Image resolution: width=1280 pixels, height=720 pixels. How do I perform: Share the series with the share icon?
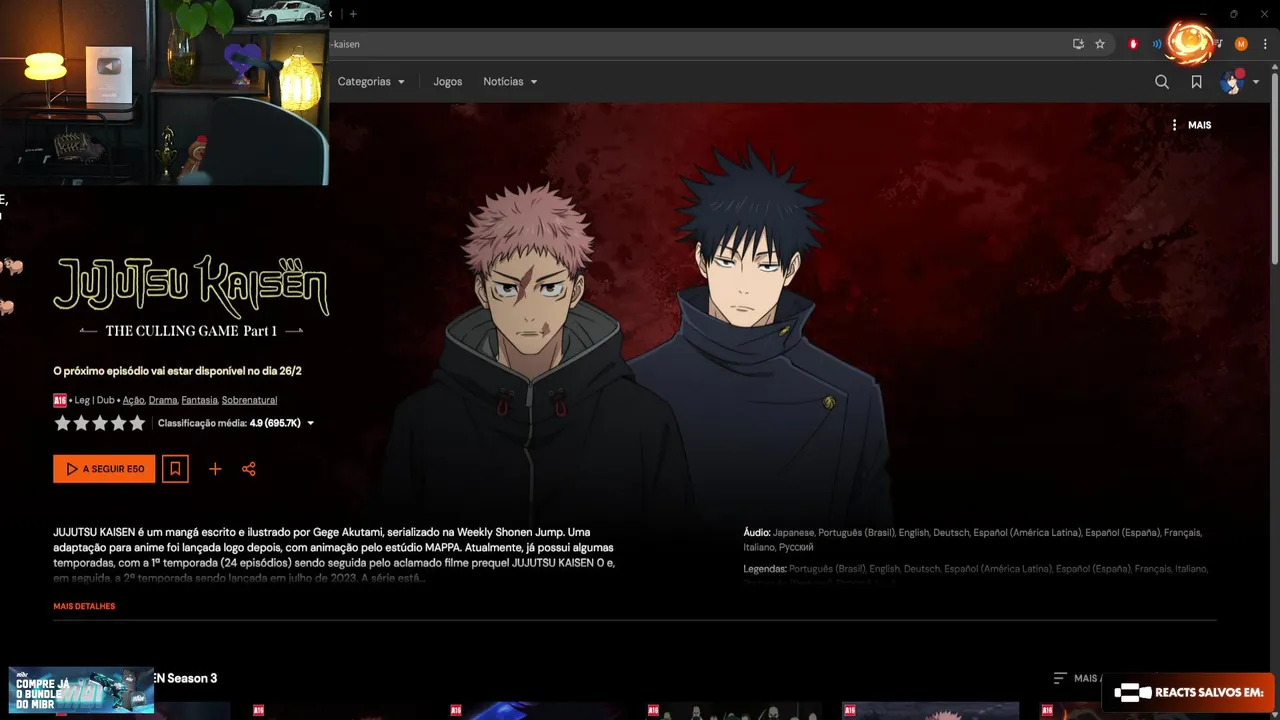click(249, 469)
